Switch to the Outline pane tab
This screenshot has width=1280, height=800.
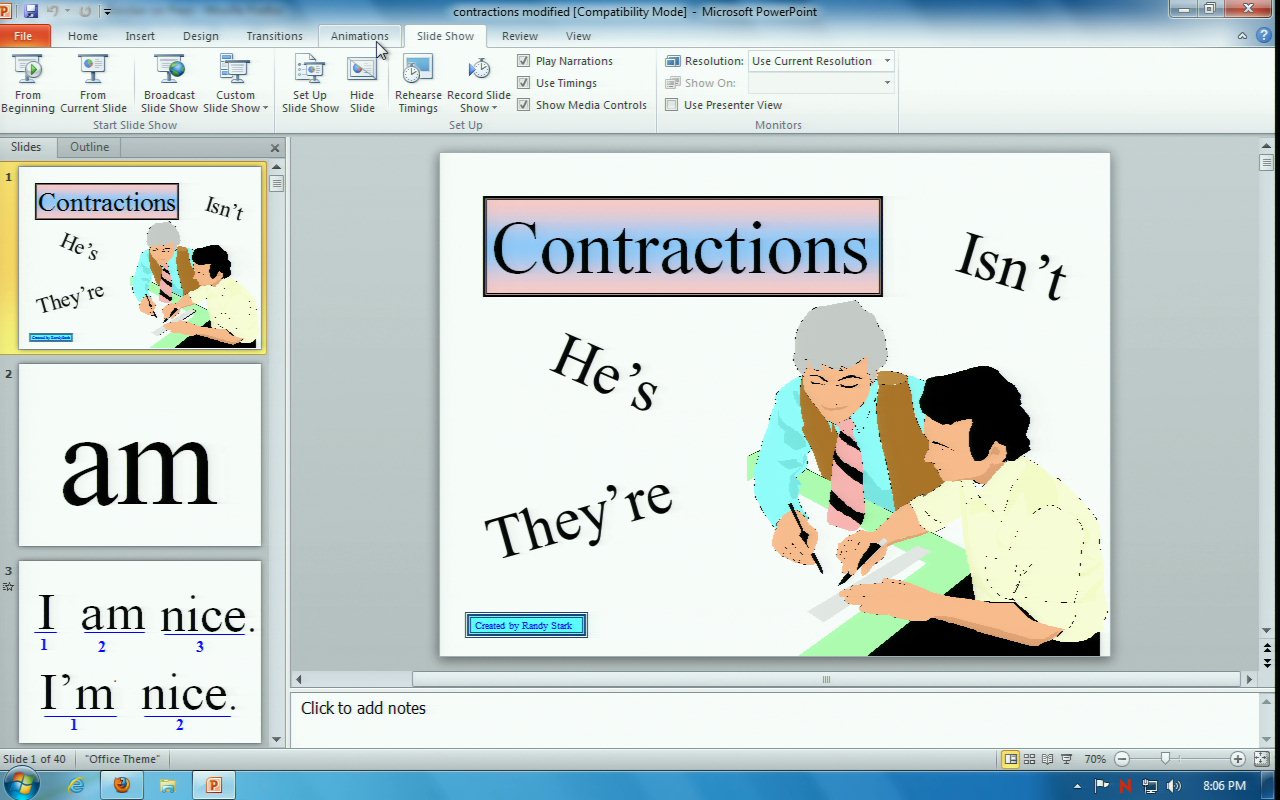[89, 147]
